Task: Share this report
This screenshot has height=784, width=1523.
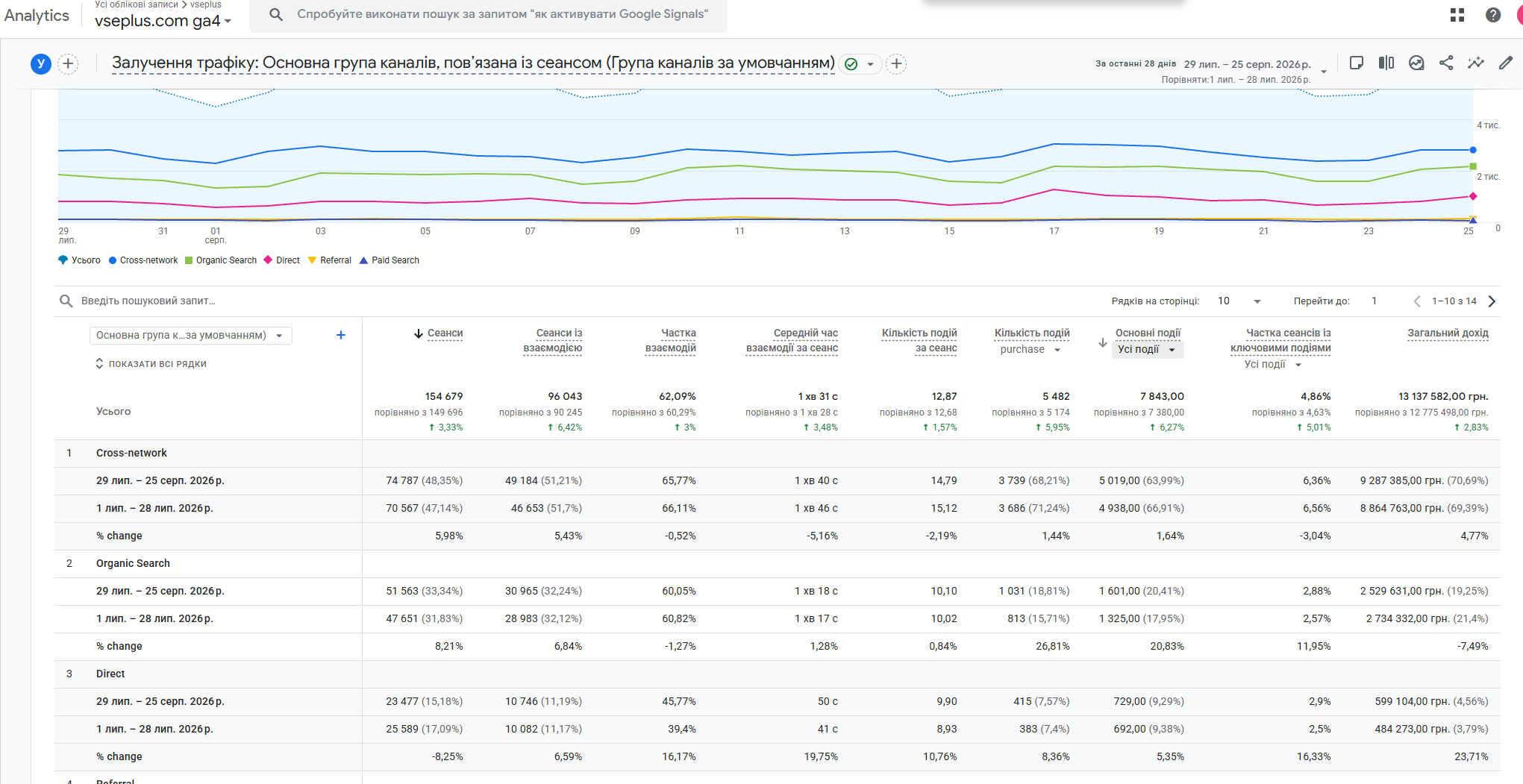Action: pos(1446,63)
